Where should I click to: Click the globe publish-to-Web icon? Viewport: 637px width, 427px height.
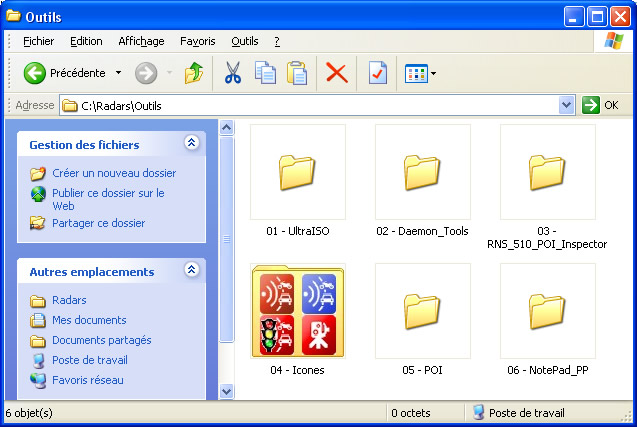(x=38, y=194)
